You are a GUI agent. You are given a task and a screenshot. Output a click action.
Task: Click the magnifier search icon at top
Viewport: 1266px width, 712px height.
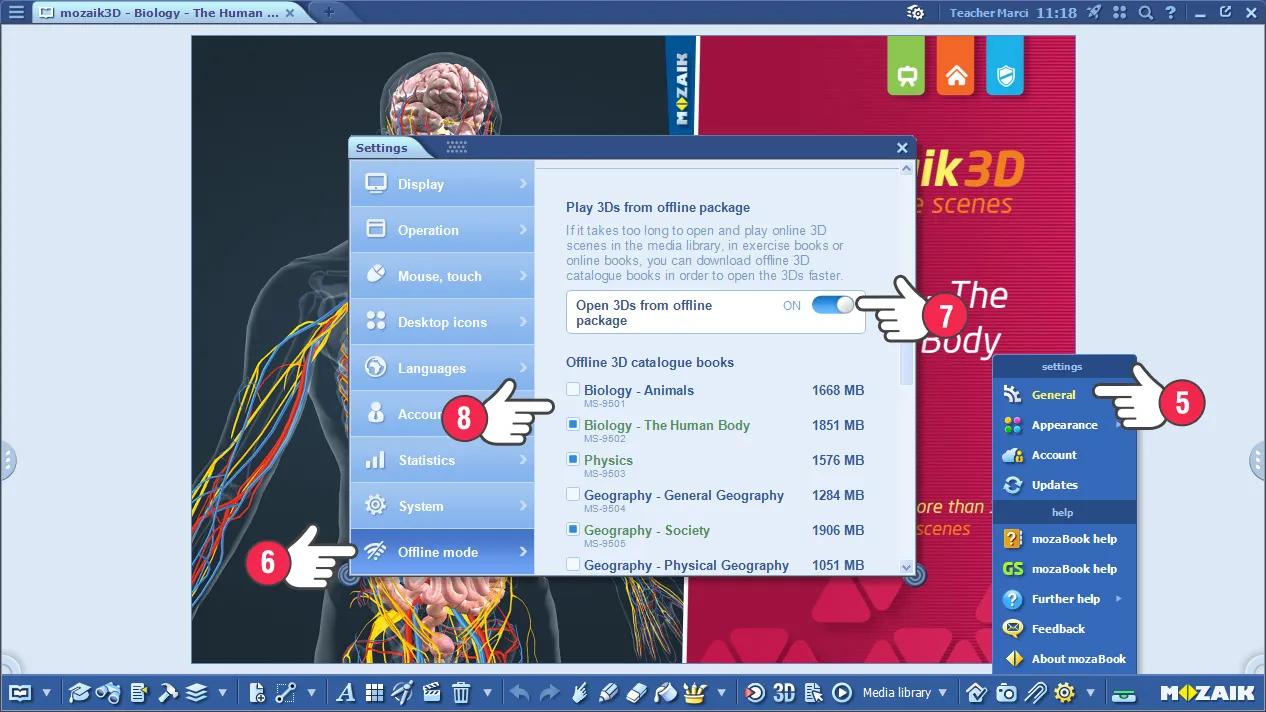click(1146, 12)
